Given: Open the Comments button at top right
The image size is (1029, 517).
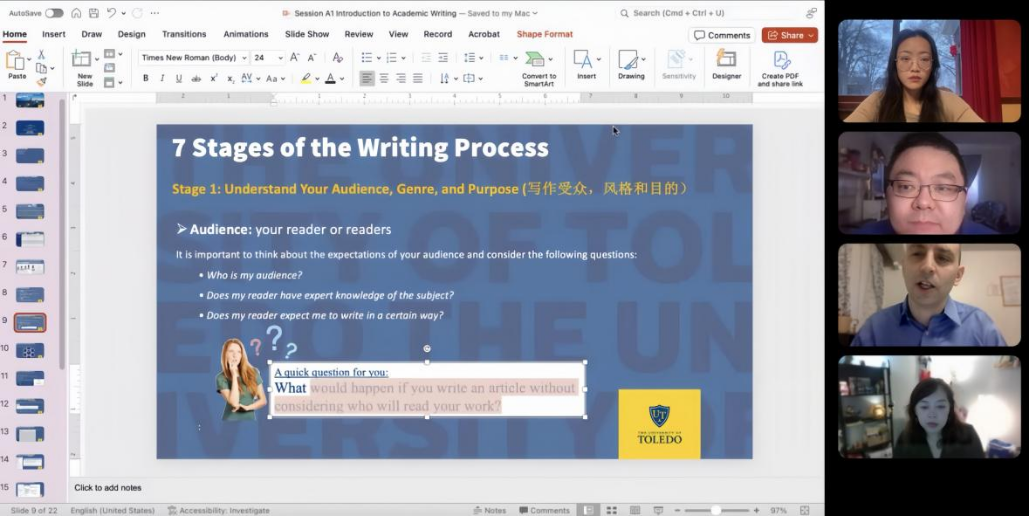Looking at the screenshot, I should click(722, 35).
